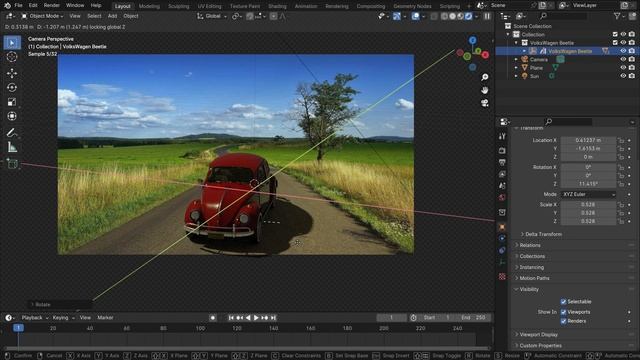The image size is (640, 360).
Task: Expand the Delta Transform panel
Action: click(x=543, y=234)
